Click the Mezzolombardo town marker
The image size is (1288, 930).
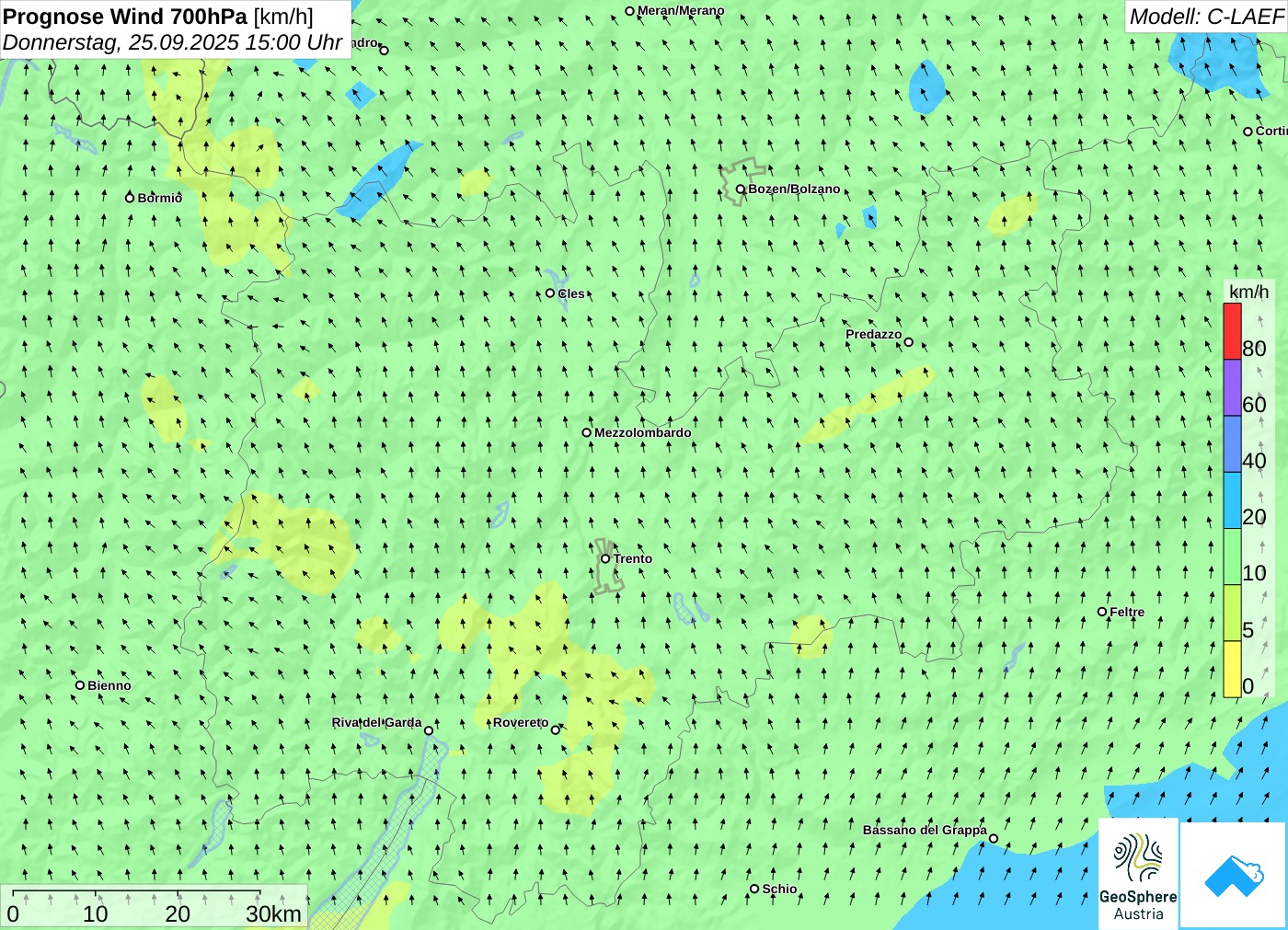click(x=586, y=432)
